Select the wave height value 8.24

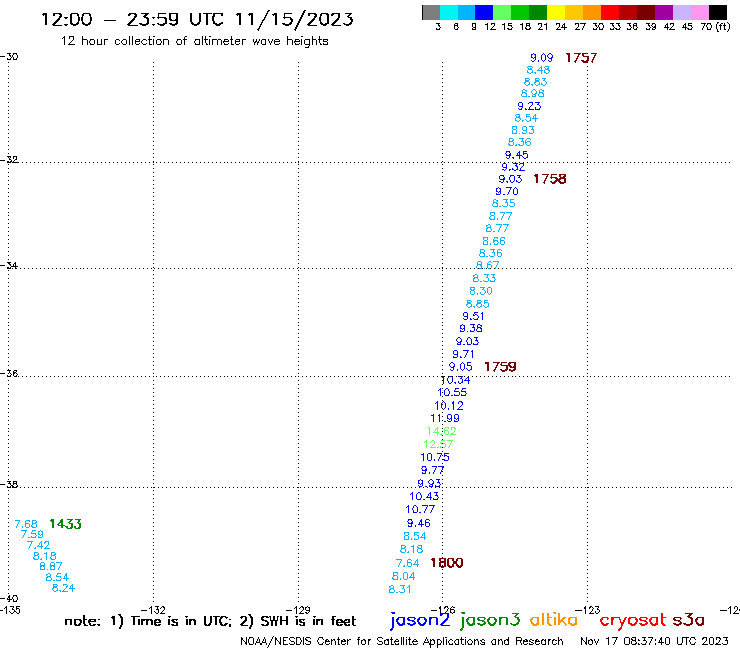63,588
